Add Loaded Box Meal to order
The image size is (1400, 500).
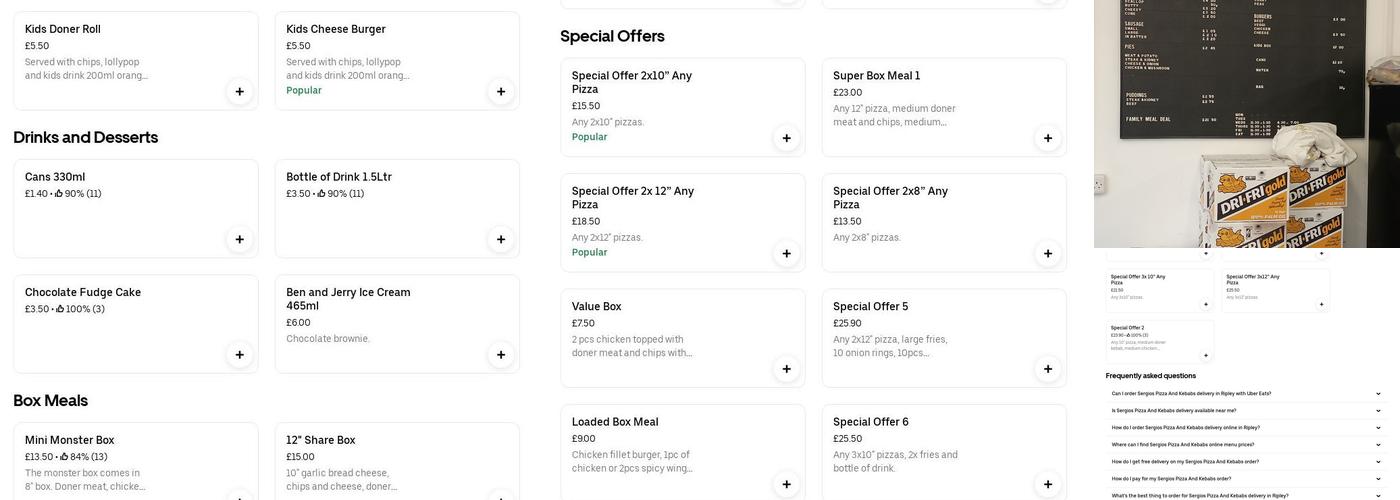786,485
